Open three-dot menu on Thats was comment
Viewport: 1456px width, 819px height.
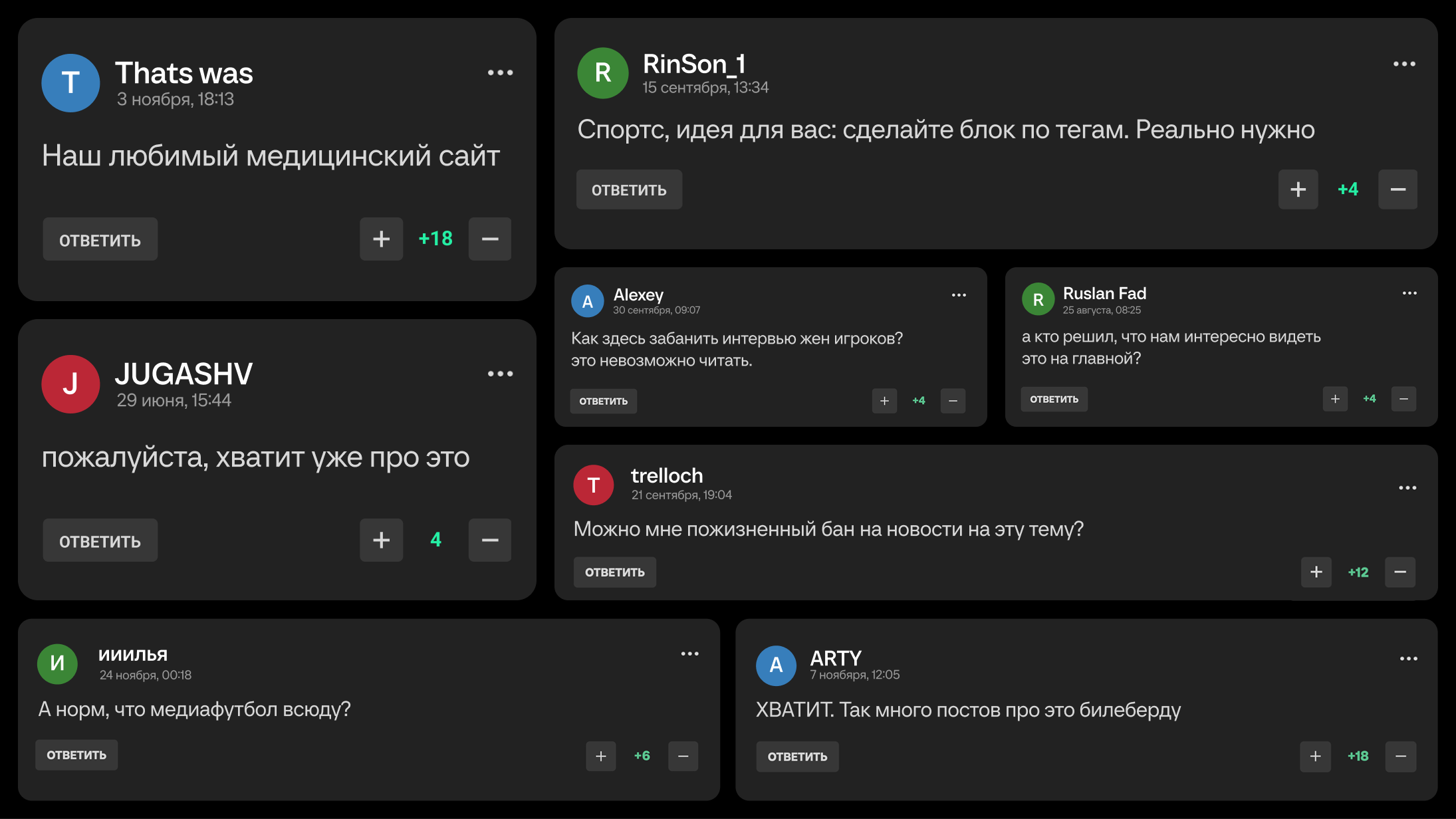click(x=500, y=72)
